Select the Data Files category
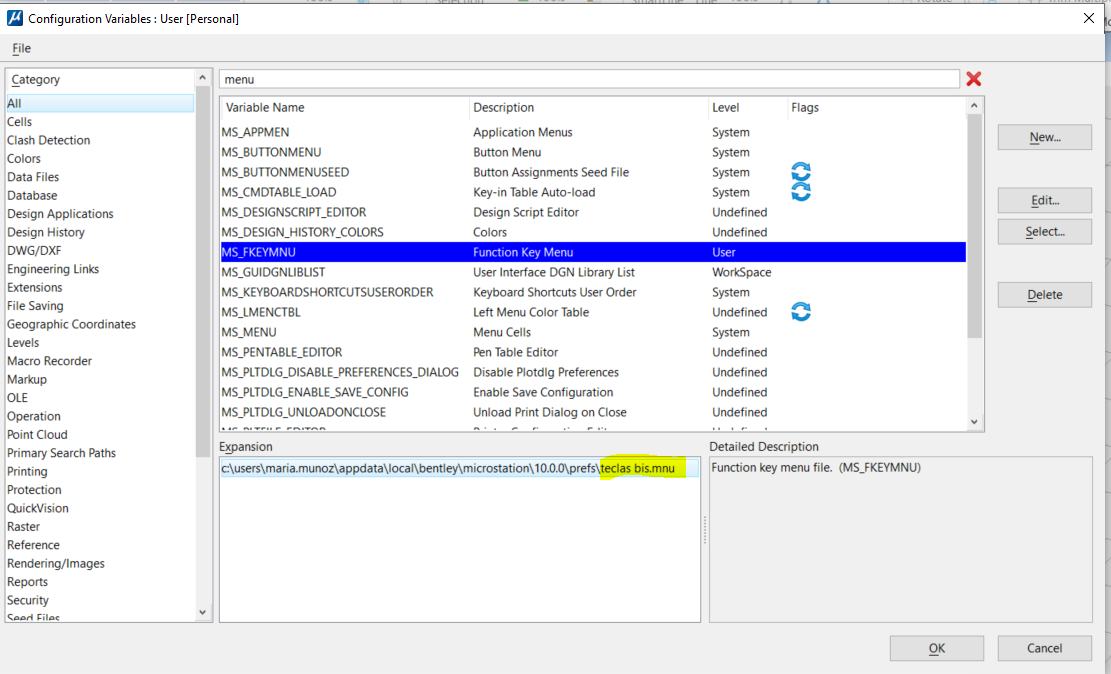Image resolution: width=1111 pixels, height=674 pixels. tap(100, 177)
